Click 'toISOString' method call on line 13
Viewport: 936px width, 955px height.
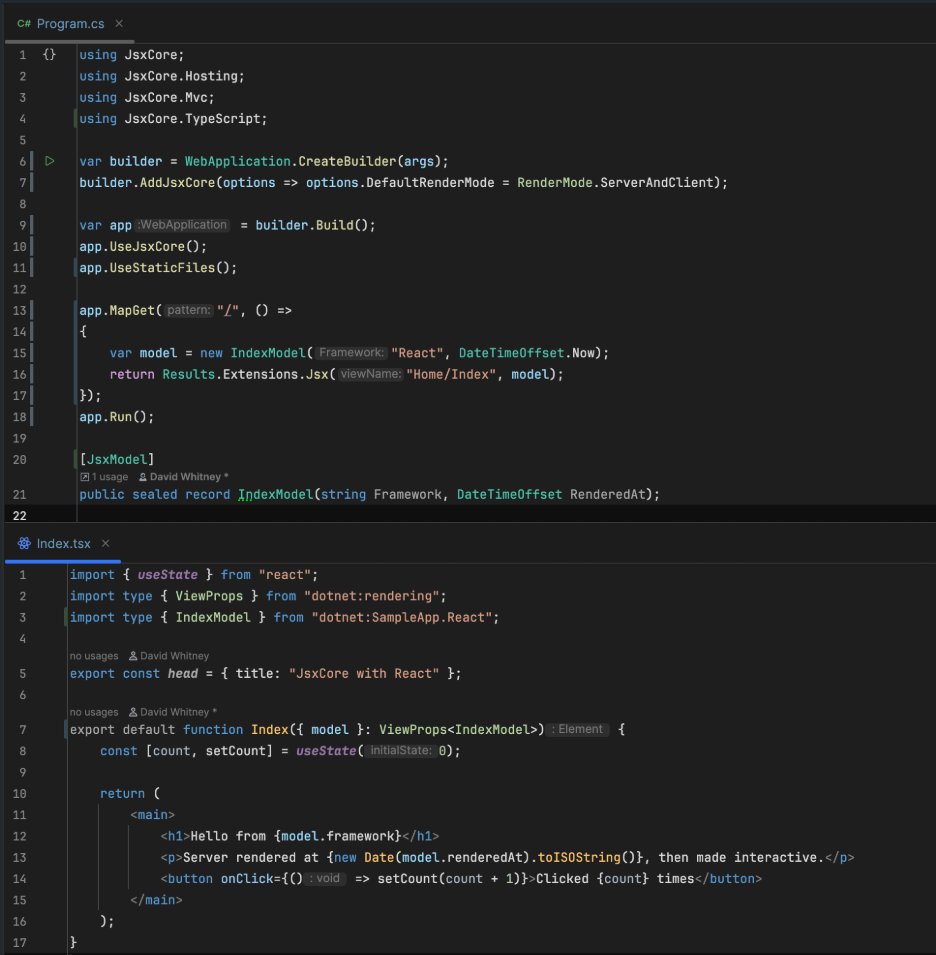[x=579, y=858]
